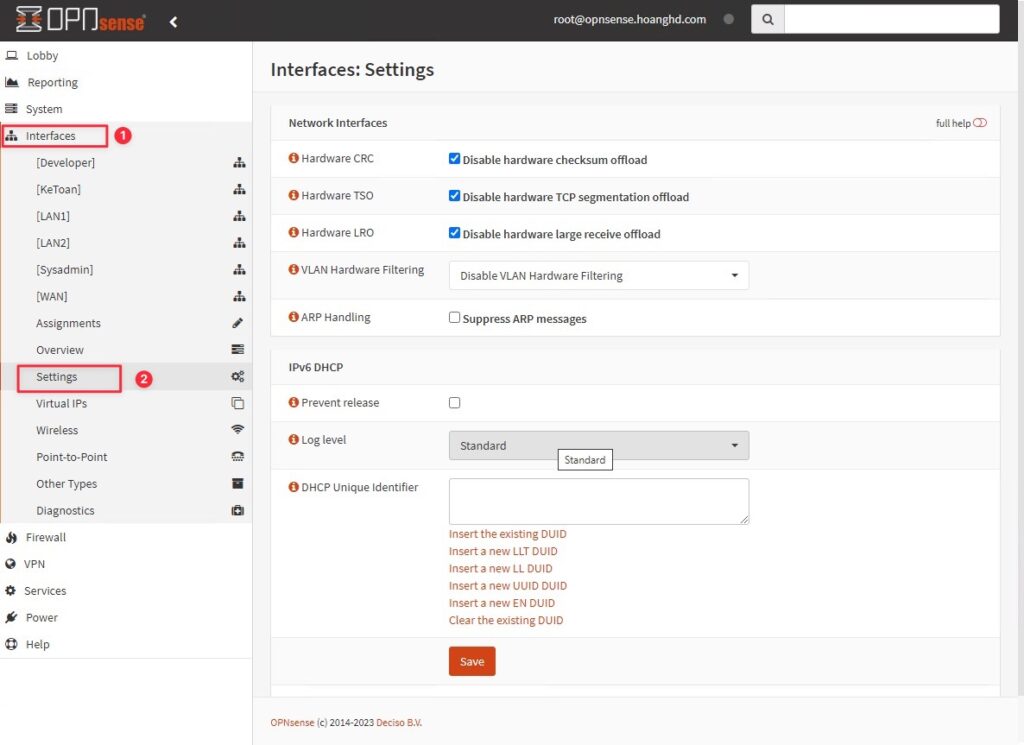Uncheck Disable hardware checksum offload
Screen dimensions: 1024x745
tap(455, 159)
